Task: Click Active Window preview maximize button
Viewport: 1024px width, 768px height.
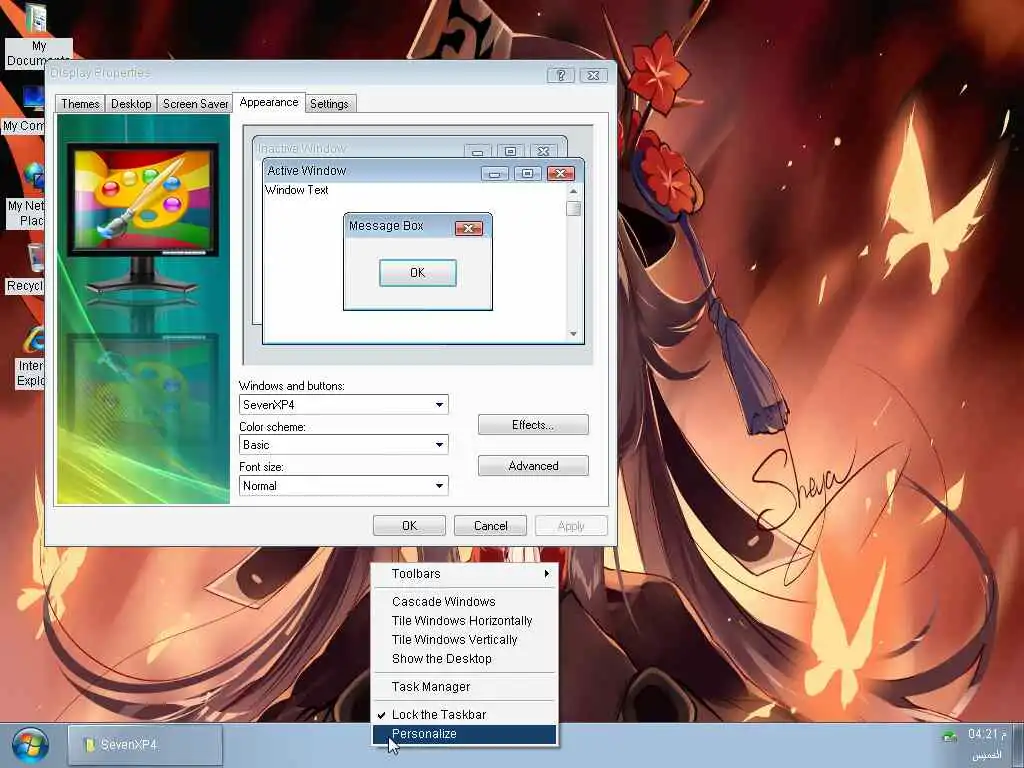Action: 527,173
